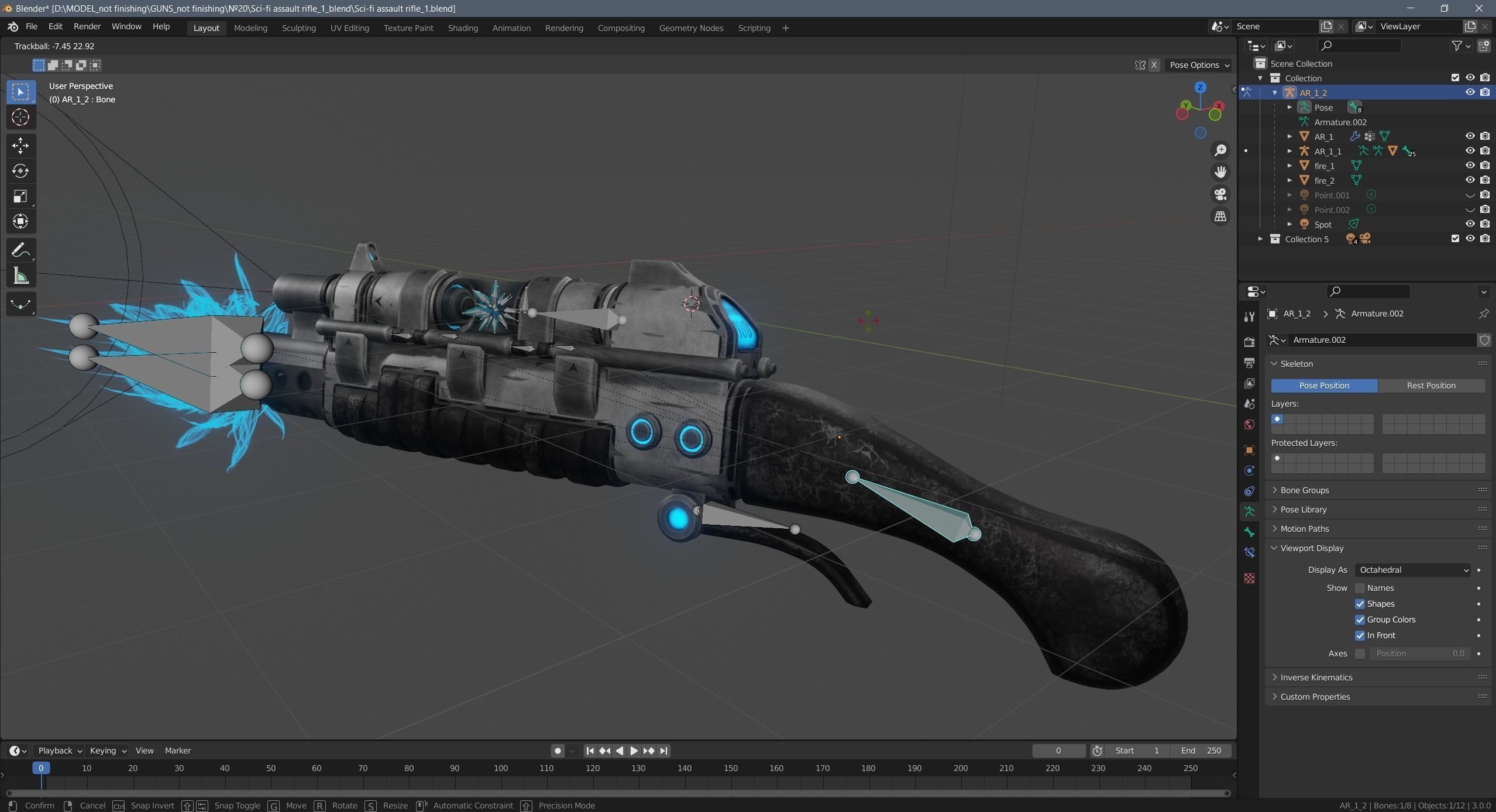
Task: Open the Render menu
Action: pyautogui.click(x=87, y=26)
